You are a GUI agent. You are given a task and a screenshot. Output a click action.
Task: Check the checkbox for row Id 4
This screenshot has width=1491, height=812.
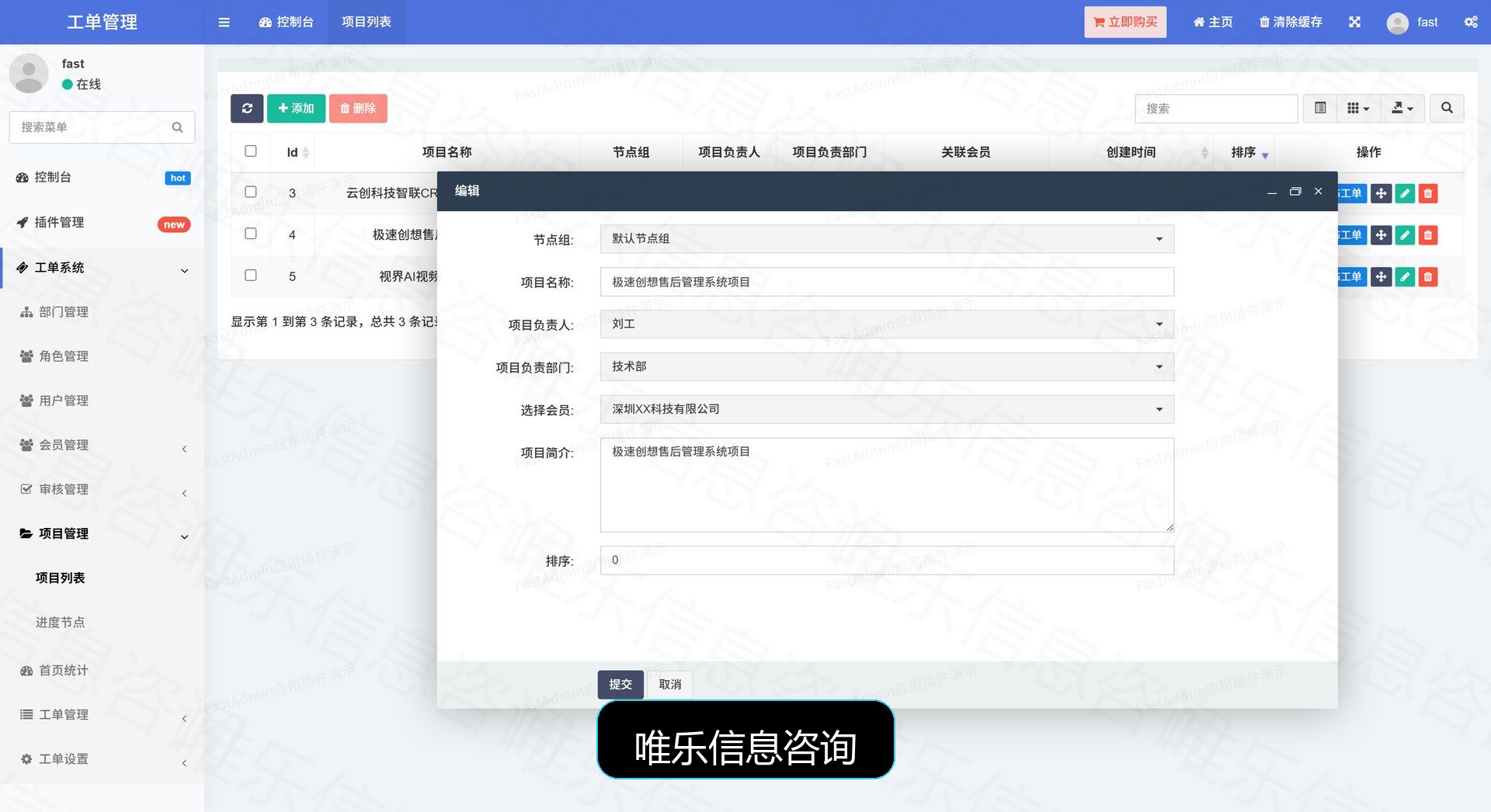[250, 234]
